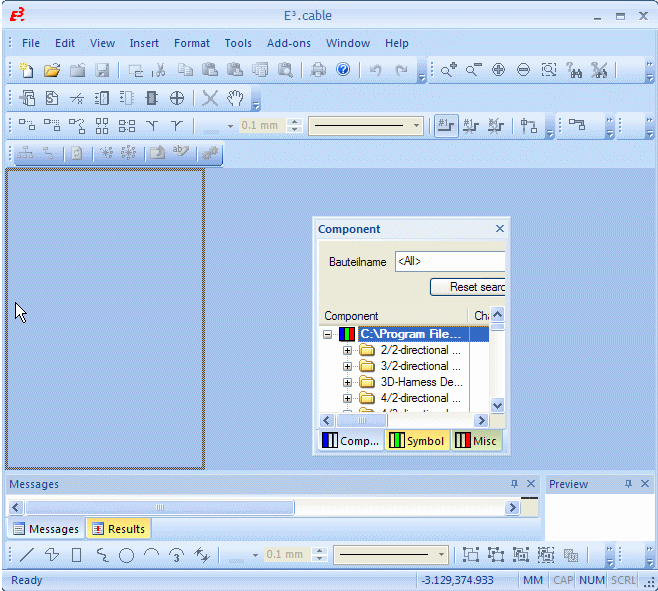Click the Zoom to fit icon
This screenshot has height=591, width=658.
coord(548,70)
